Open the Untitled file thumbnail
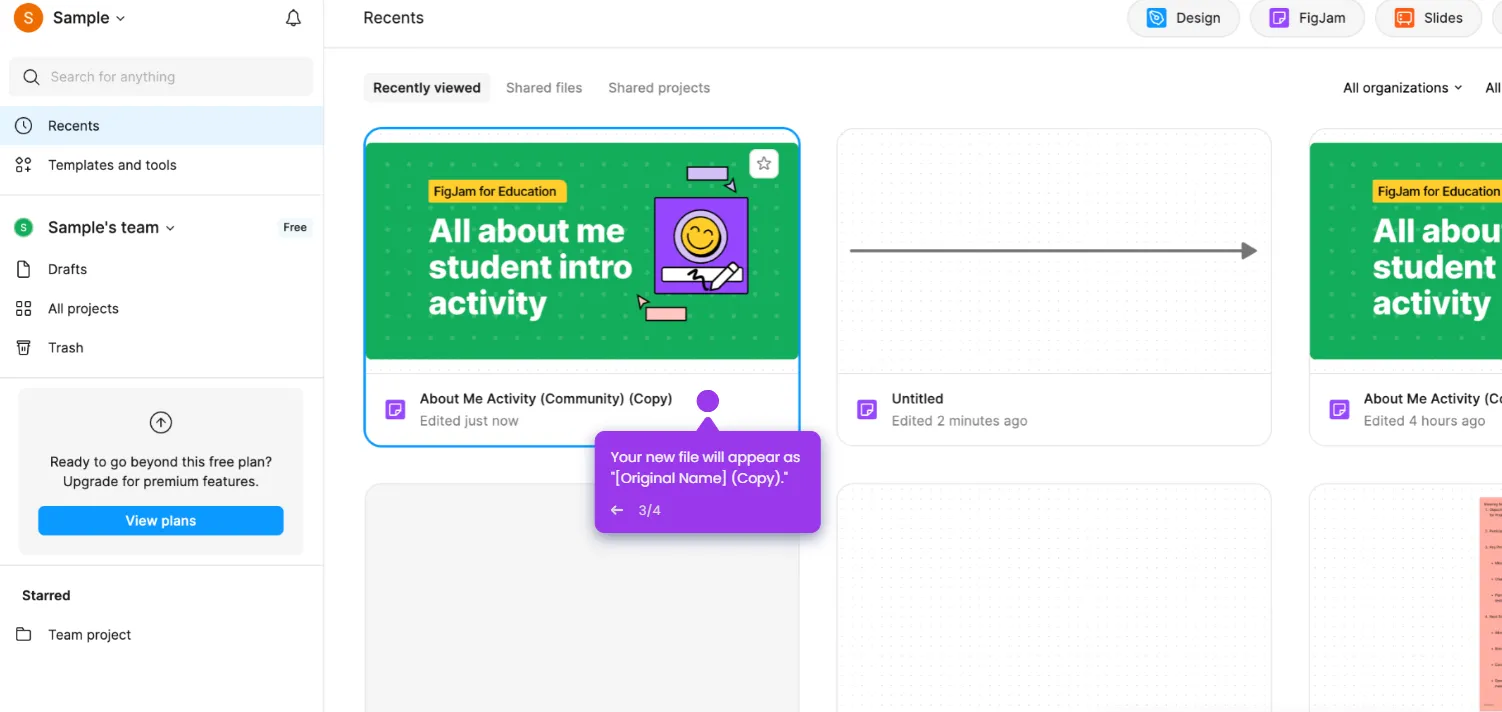 coord(1054,251)
